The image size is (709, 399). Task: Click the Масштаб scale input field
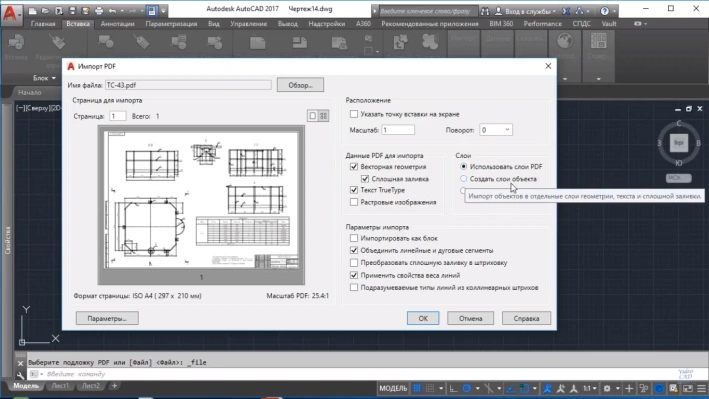tap(398, 130)
